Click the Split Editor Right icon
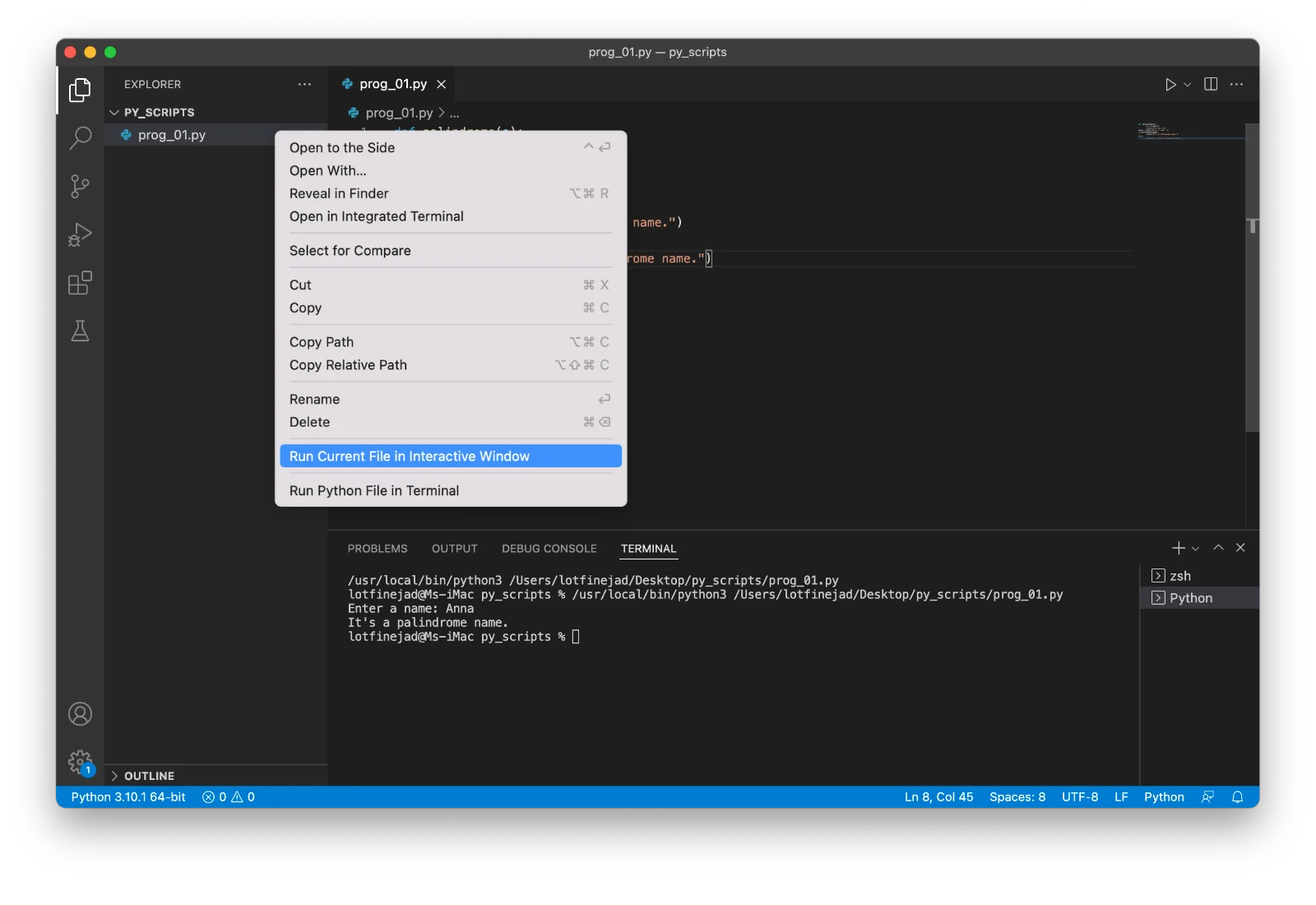1316x905 pixels. (x=1211, y=85)
